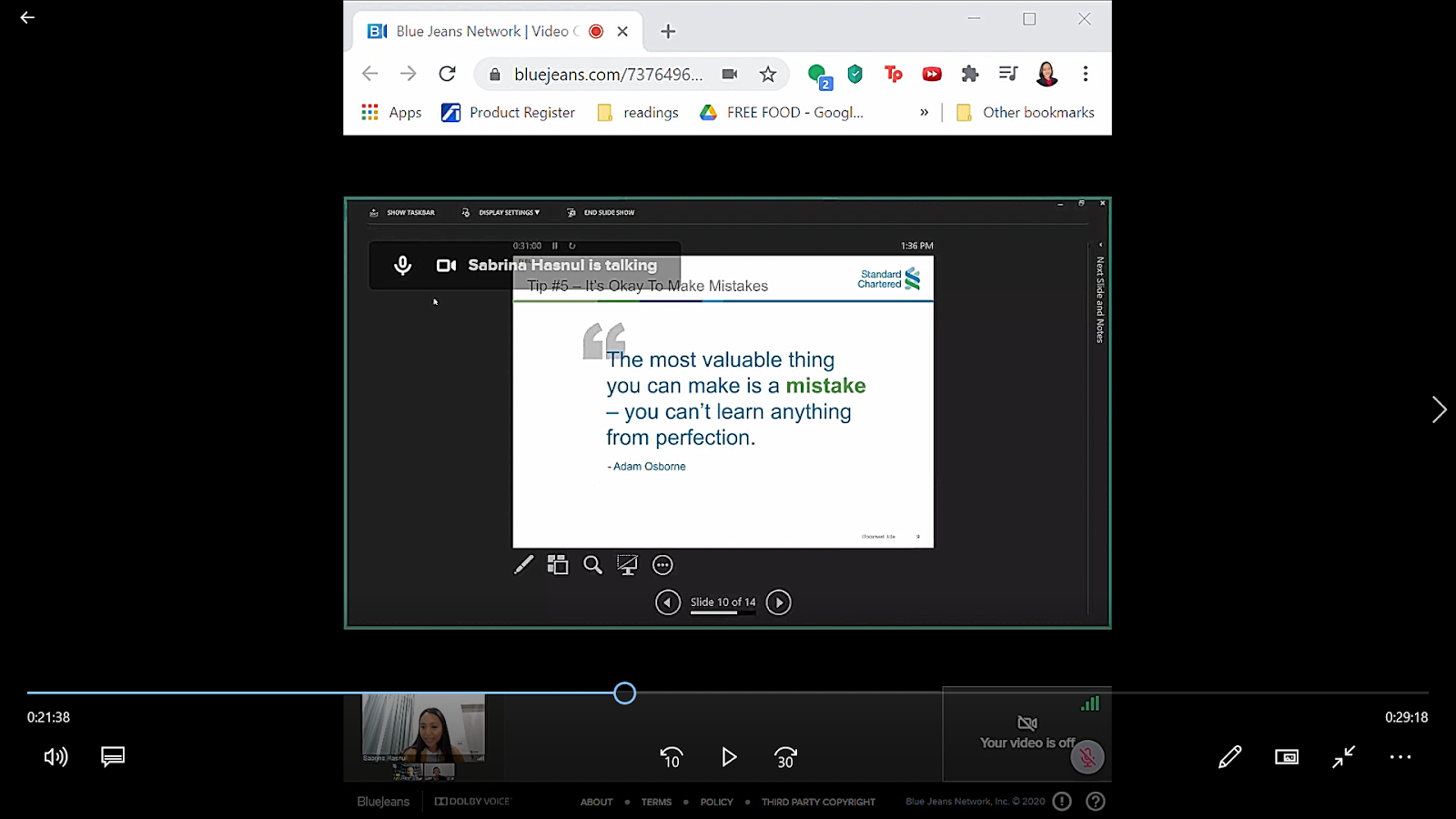Check the green signal strength indicator
This screenshot has width=1456, height=819.
(x=1090, y=703)
